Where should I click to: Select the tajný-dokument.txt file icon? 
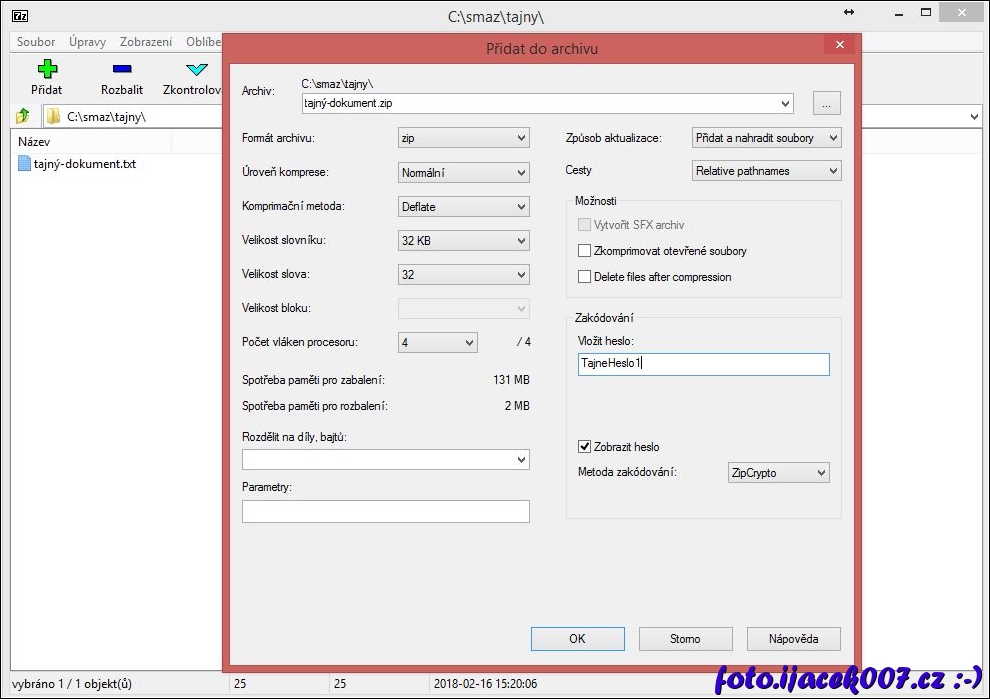pos(25,164)
